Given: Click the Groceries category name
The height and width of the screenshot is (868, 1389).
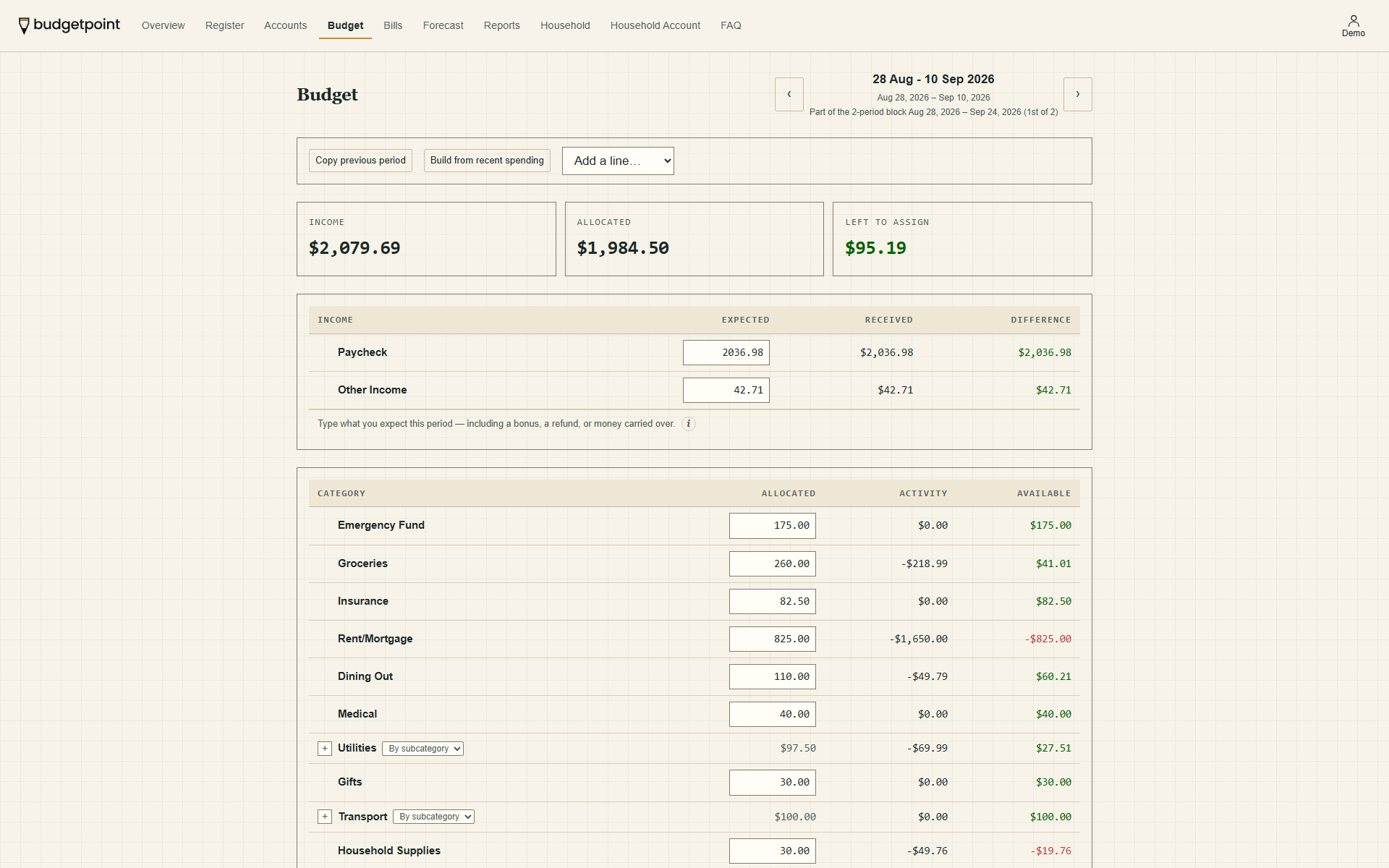Looking at the screenshot, I should pos(362,563).
